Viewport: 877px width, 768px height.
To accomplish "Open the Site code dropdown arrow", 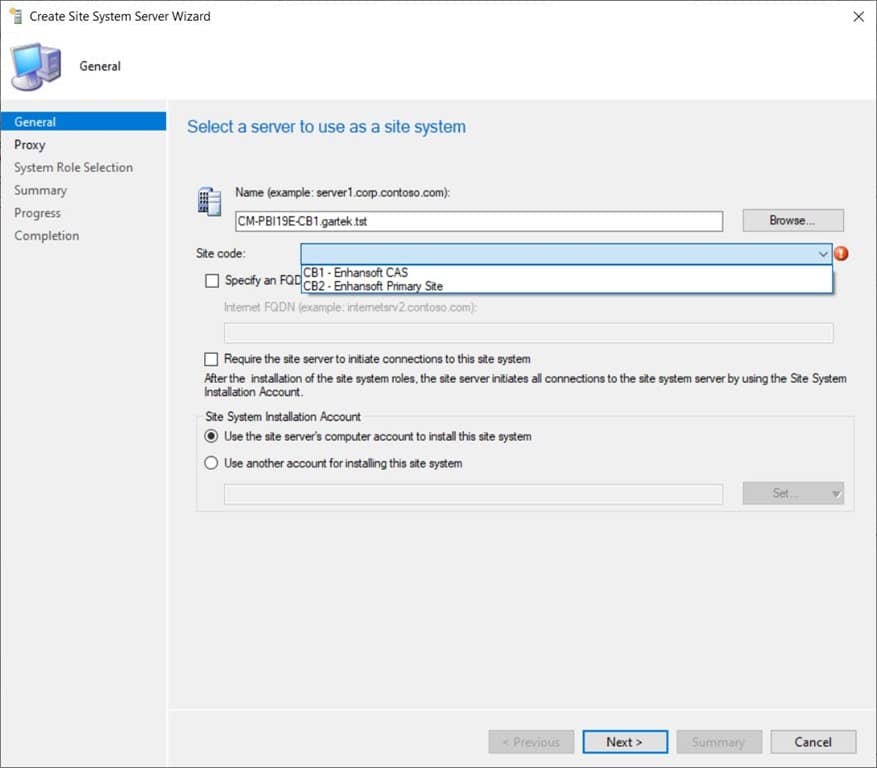I will click(x=822, y=254).
